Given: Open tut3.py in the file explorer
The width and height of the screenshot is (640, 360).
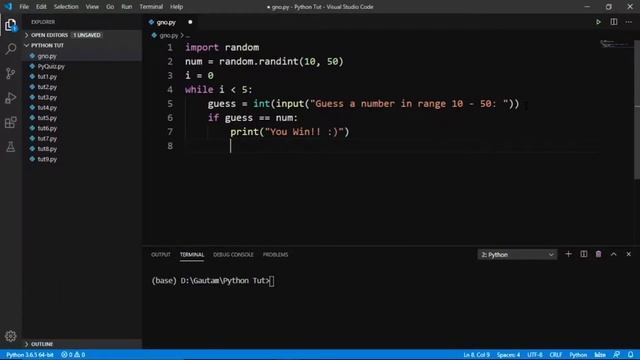Looking at the screenshot, I should click(82, 97).
